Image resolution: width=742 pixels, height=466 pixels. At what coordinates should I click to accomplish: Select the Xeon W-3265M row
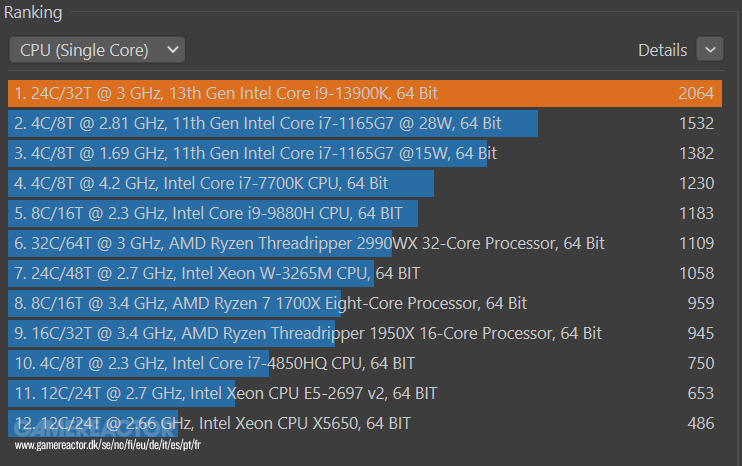coord(365,273)
